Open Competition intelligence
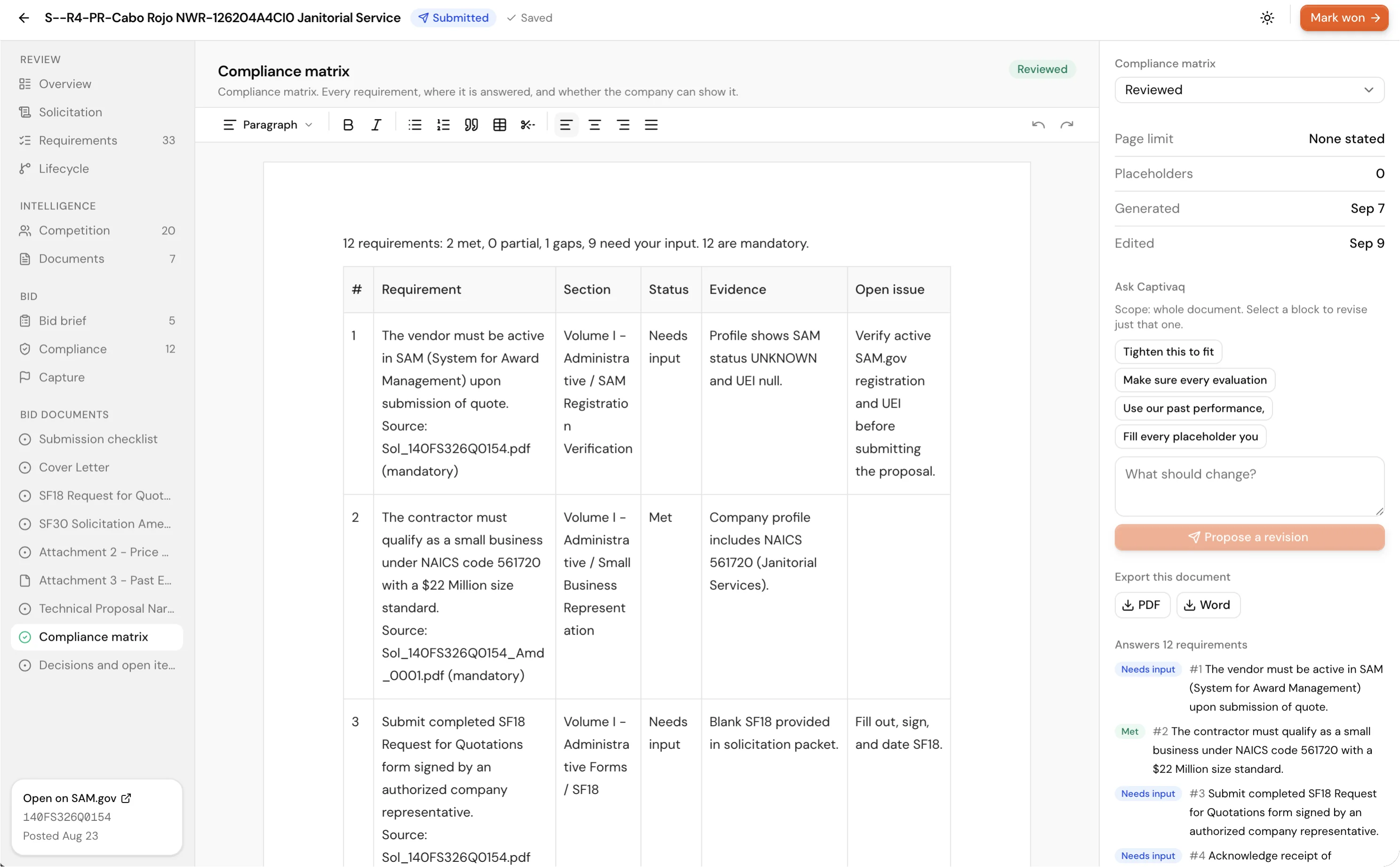Image resolution: width=1400 pixels, height=867 pixels. coord(97,231)
